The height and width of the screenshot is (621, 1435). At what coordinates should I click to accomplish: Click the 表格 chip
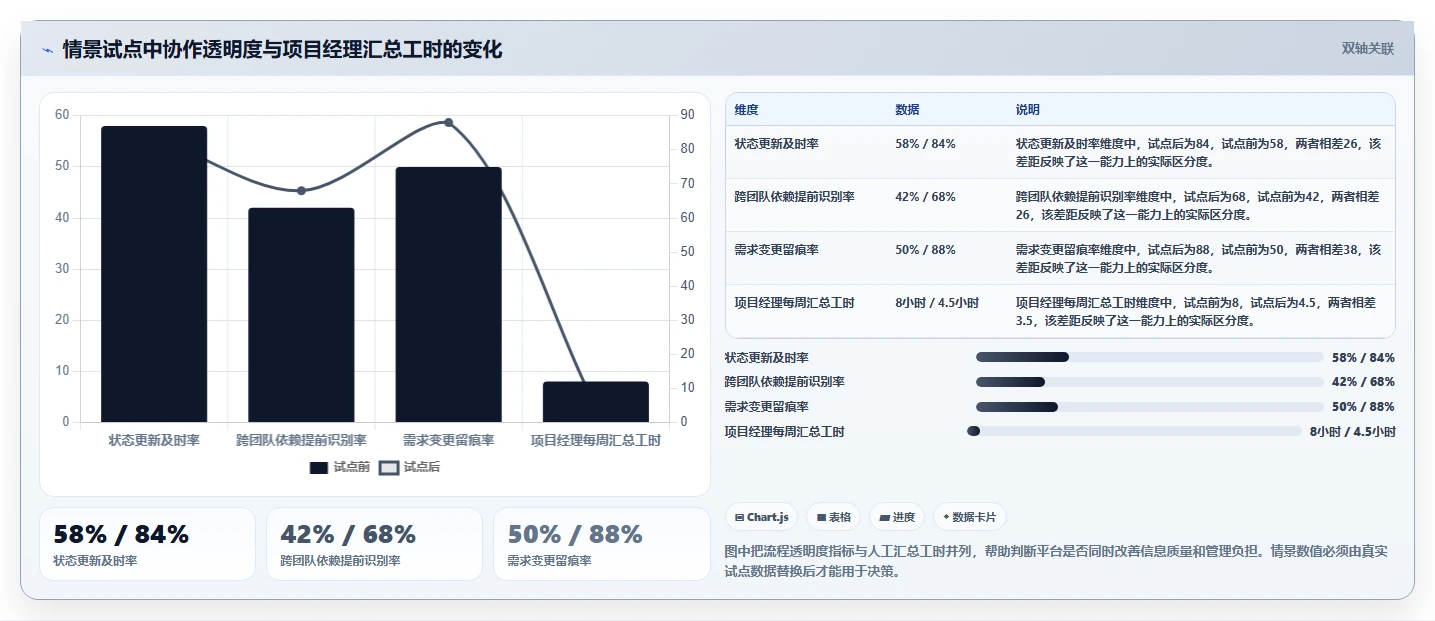pyautogui.click(x=833, y=517)
